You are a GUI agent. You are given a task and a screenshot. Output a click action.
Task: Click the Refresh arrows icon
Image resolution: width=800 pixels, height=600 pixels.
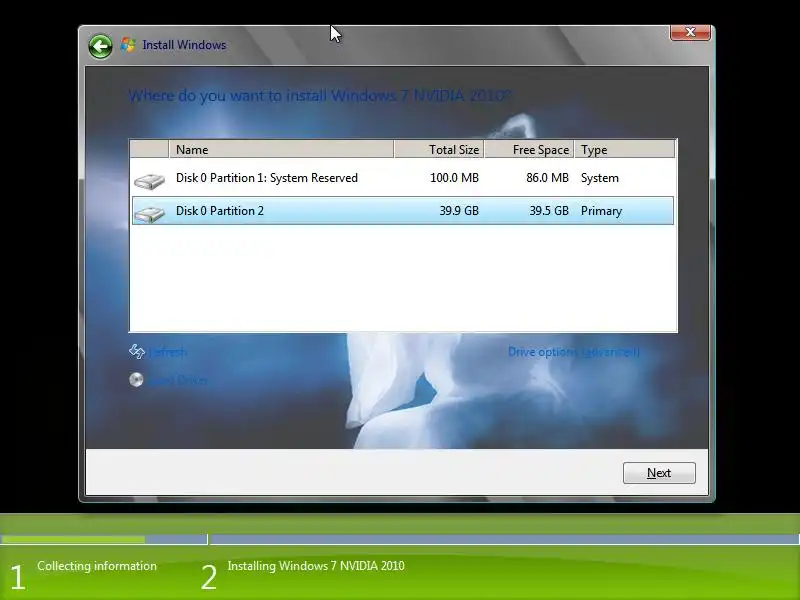pos(137,352)
